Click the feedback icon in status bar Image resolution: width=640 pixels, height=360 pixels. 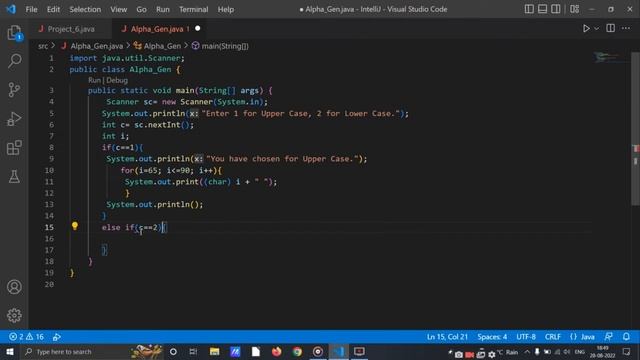609,337
